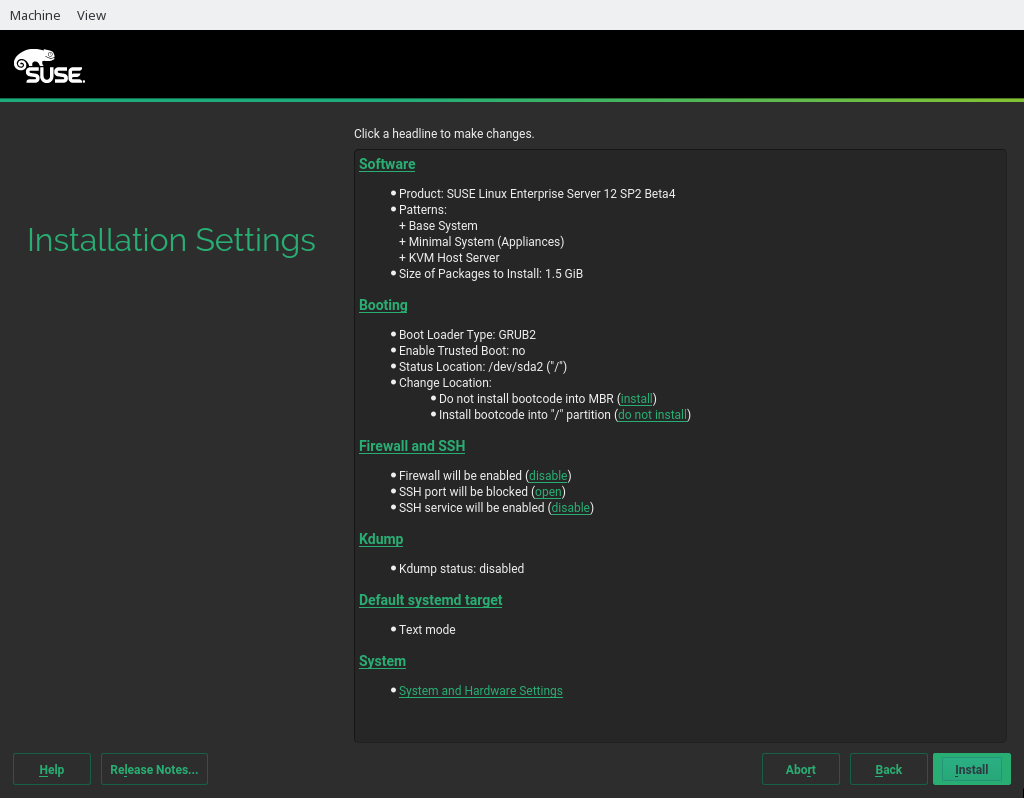Screen dimensions: 1024x798
Task: Open the SSH port via the open link
Action: 549,492
